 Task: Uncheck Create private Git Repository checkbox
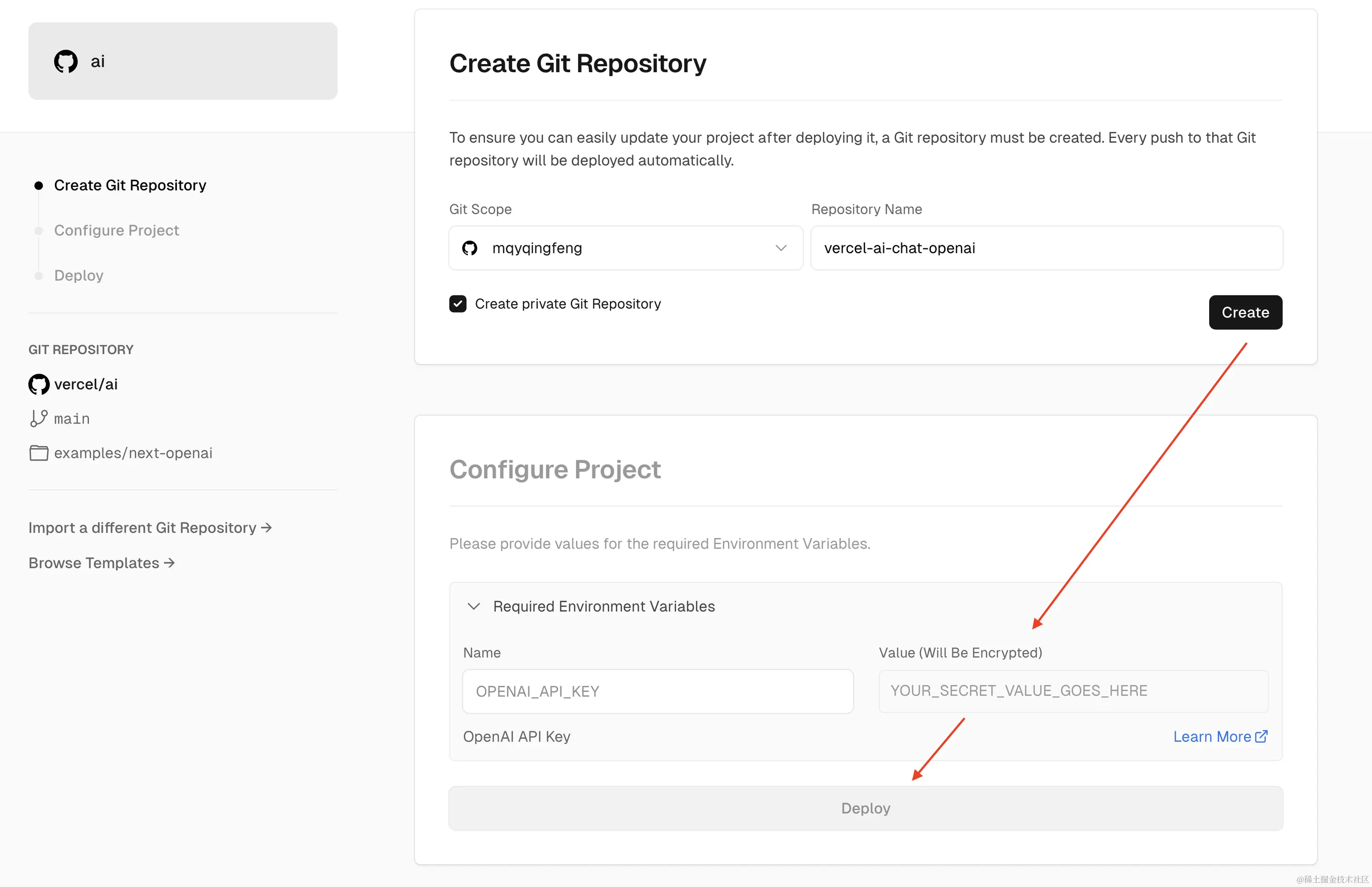click(458, 304)
